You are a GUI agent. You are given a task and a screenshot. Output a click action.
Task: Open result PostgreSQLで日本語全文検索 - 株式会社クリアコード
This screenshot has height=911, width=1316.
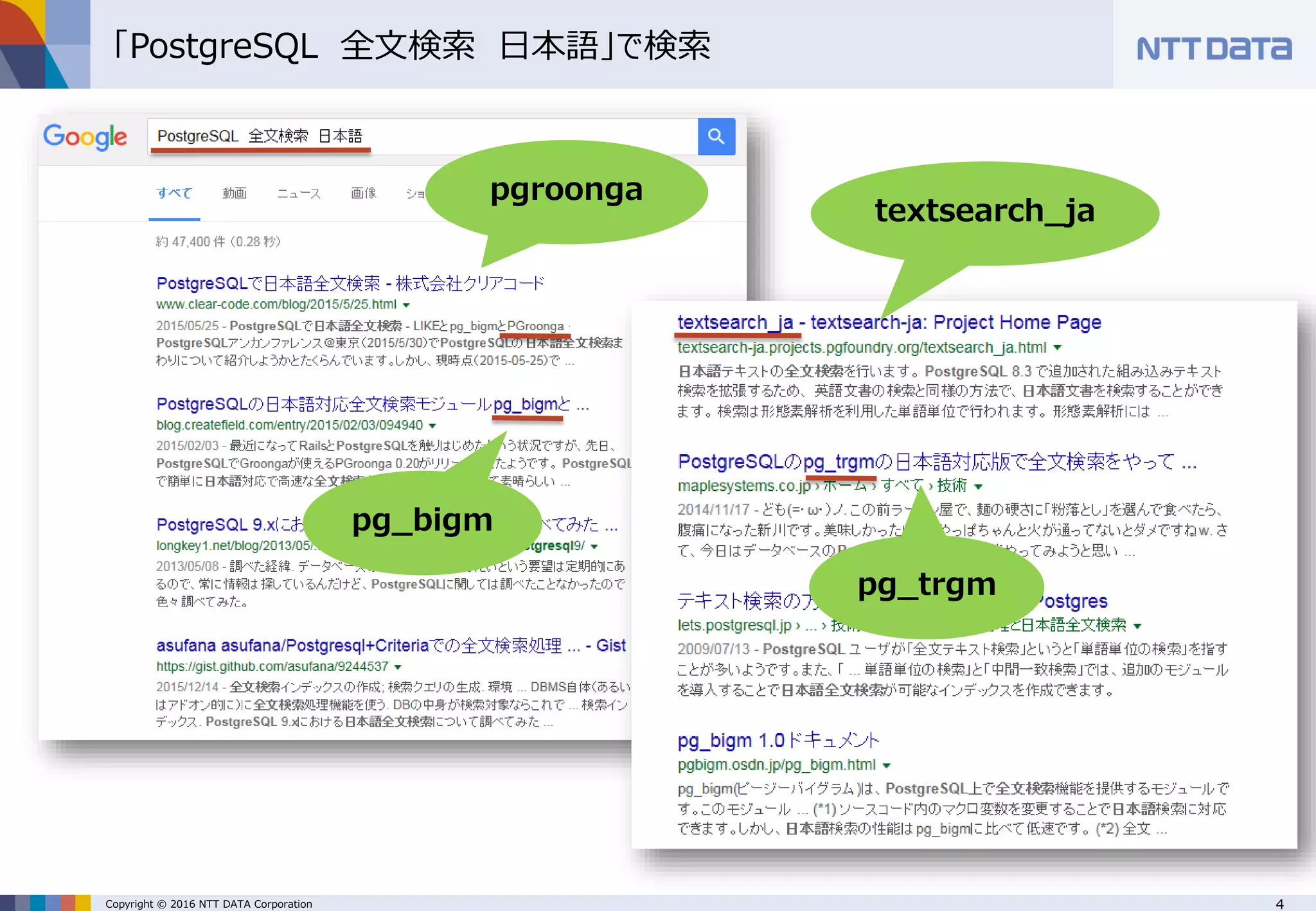click(350, 283)
